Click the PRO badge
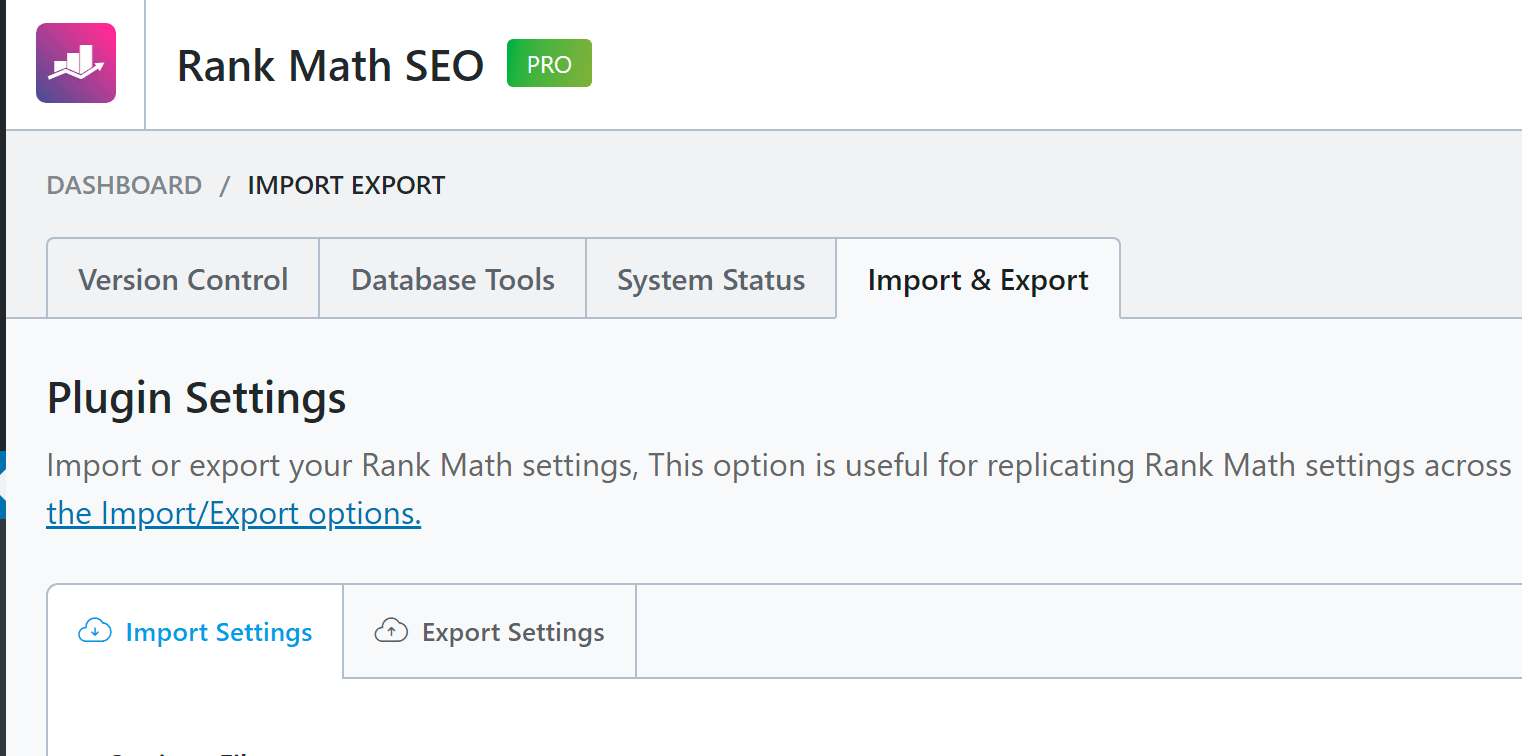Viewport: 1522px width, 756px height. tap(549, 63)
